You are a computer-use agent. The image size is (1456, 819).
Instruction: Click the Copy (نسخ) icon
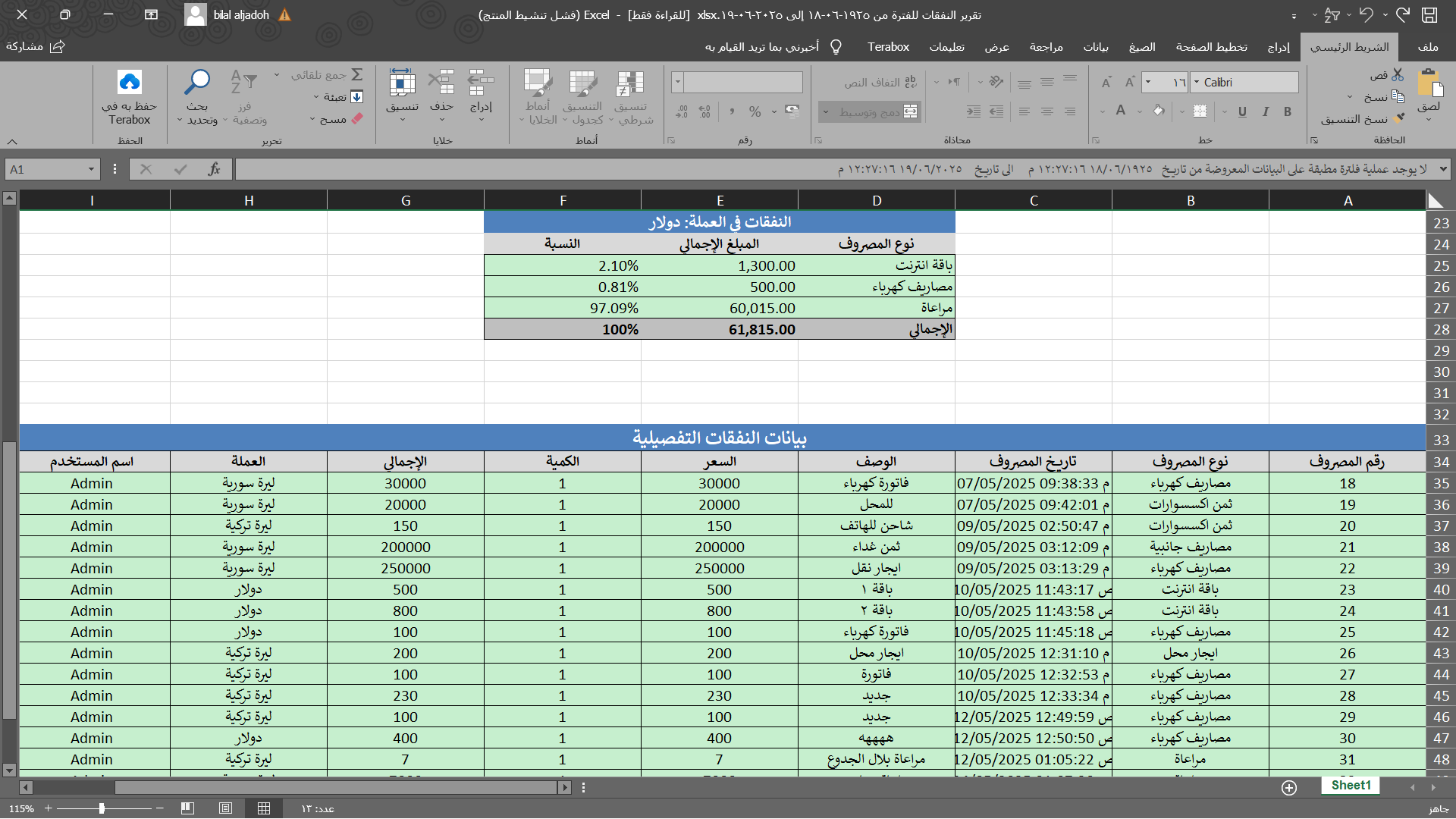click(x=1398, y=97)
